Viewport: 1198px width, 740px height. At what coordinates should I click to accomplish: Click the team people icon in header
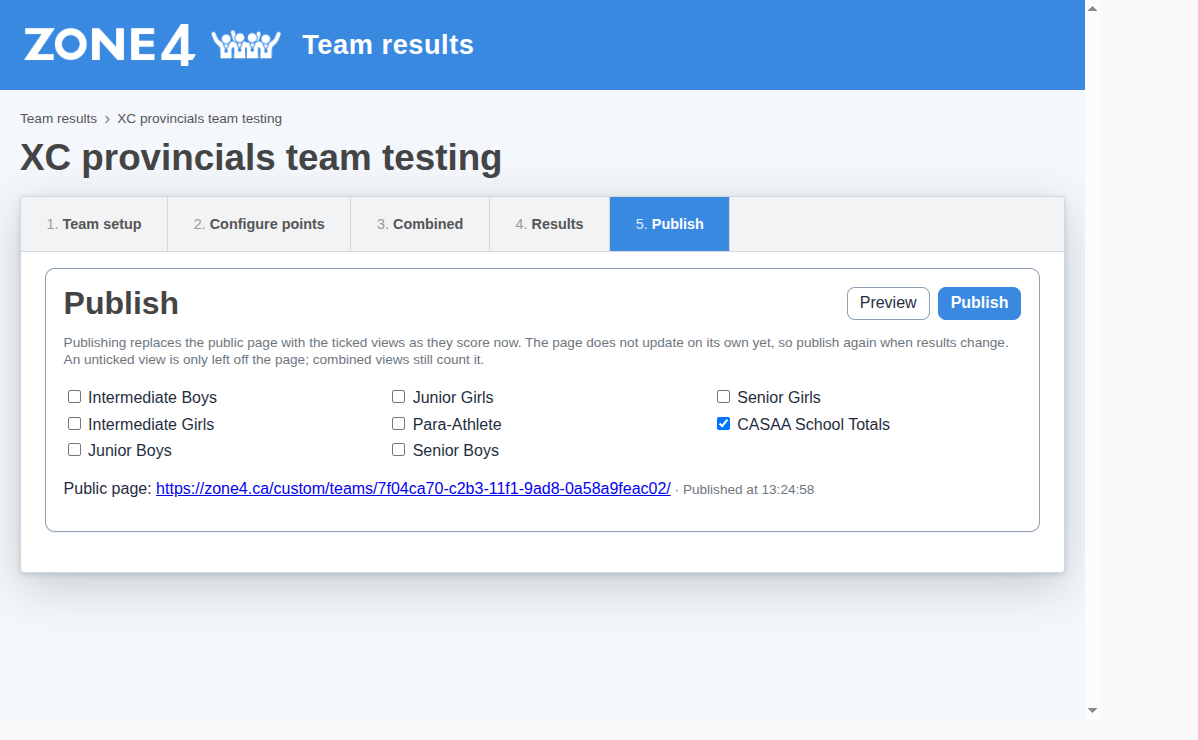(246, 45)
